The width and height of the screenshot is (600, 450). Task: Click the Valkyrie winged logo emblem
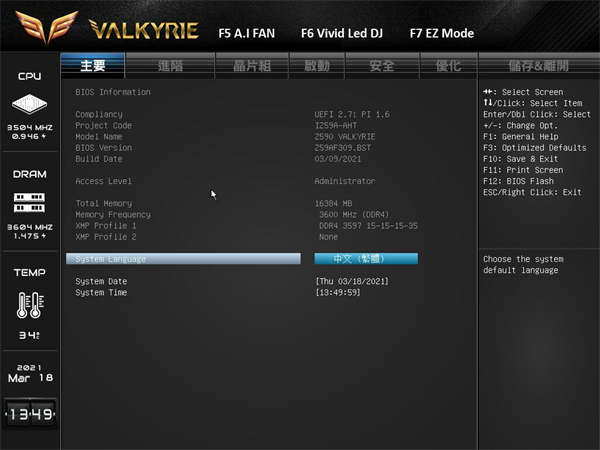[x=47, y=27]
